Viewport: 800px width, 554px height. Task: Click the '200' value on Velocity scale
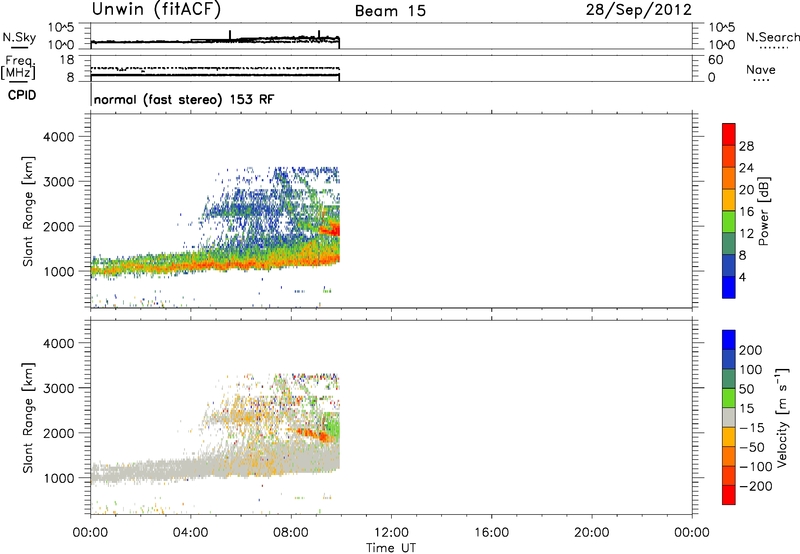click(751, 350)
